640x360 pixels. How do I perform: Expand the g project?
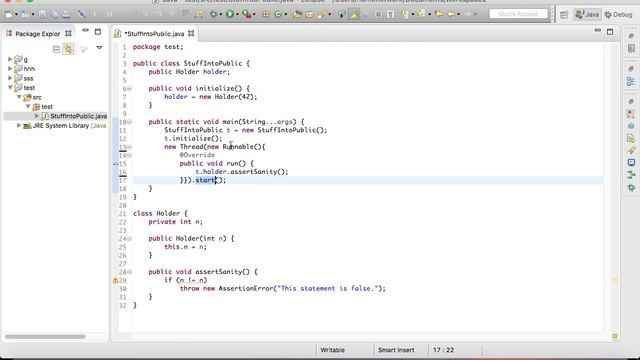10,59
